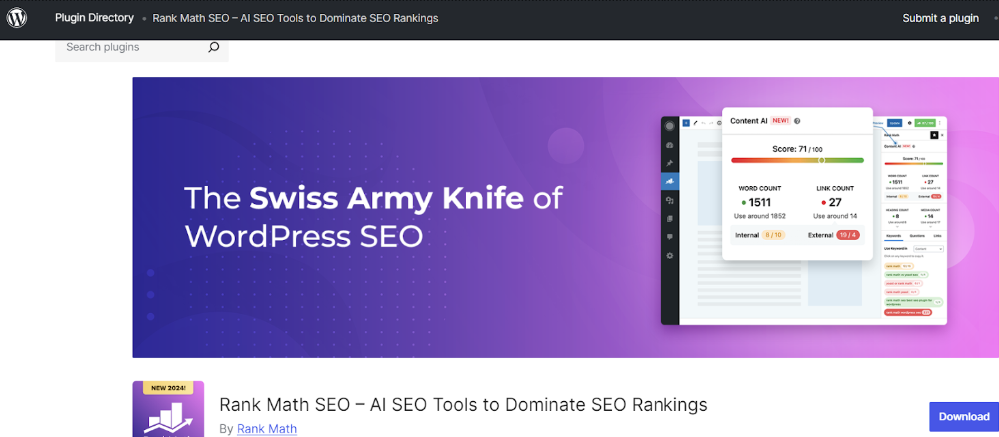Click the External 19/4 badge
The width and height of the screenshot is (999, 437).
click(848, 235)
